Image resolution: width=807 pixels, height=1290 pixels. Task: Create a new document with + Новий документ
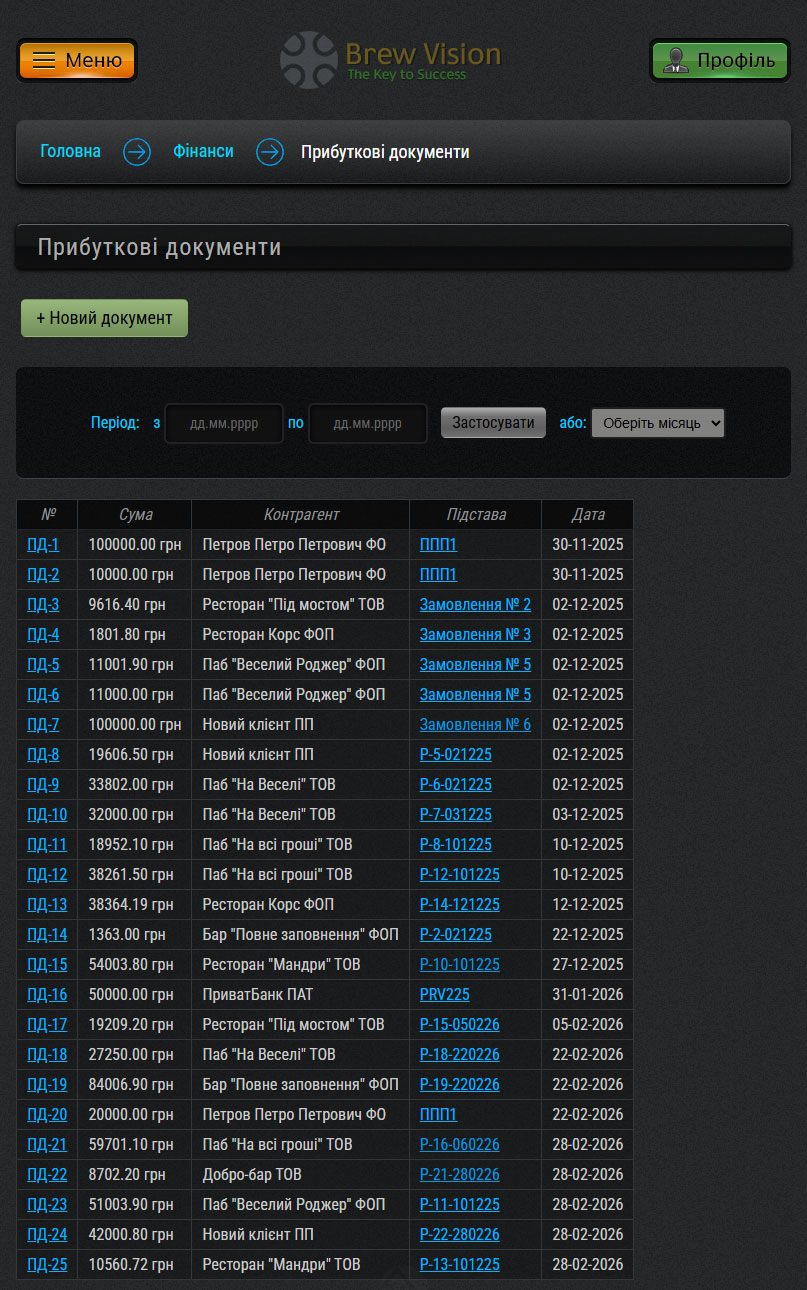(x=104, y=318)
